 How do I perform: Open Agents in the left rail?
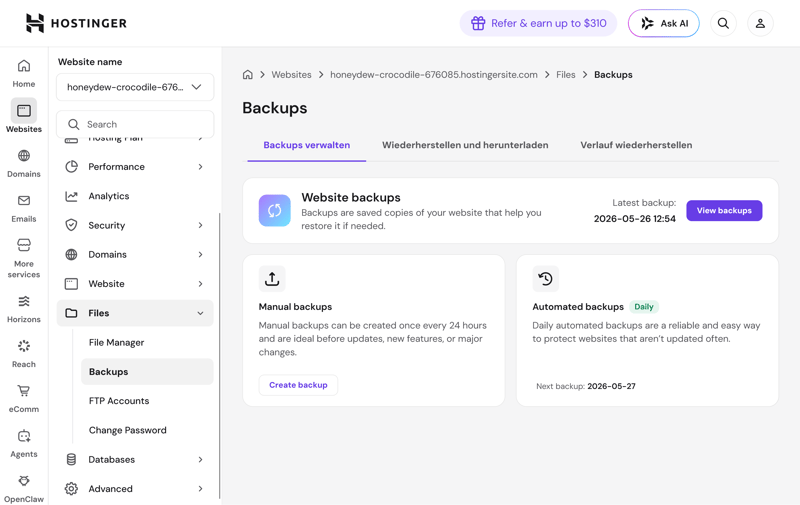click(x=24, y=444)
